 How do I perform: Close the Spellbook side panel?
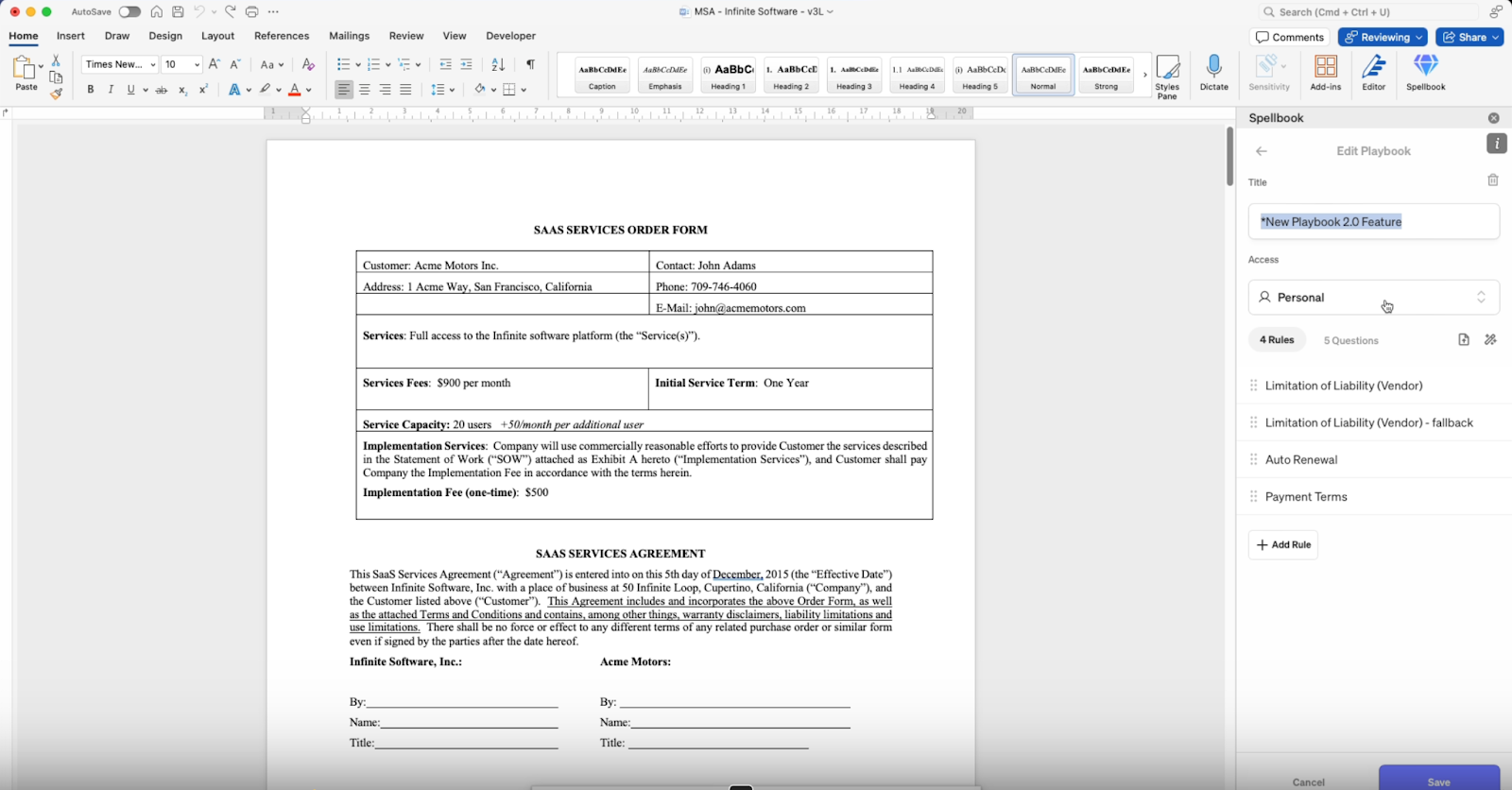[x=1494, y=118]
